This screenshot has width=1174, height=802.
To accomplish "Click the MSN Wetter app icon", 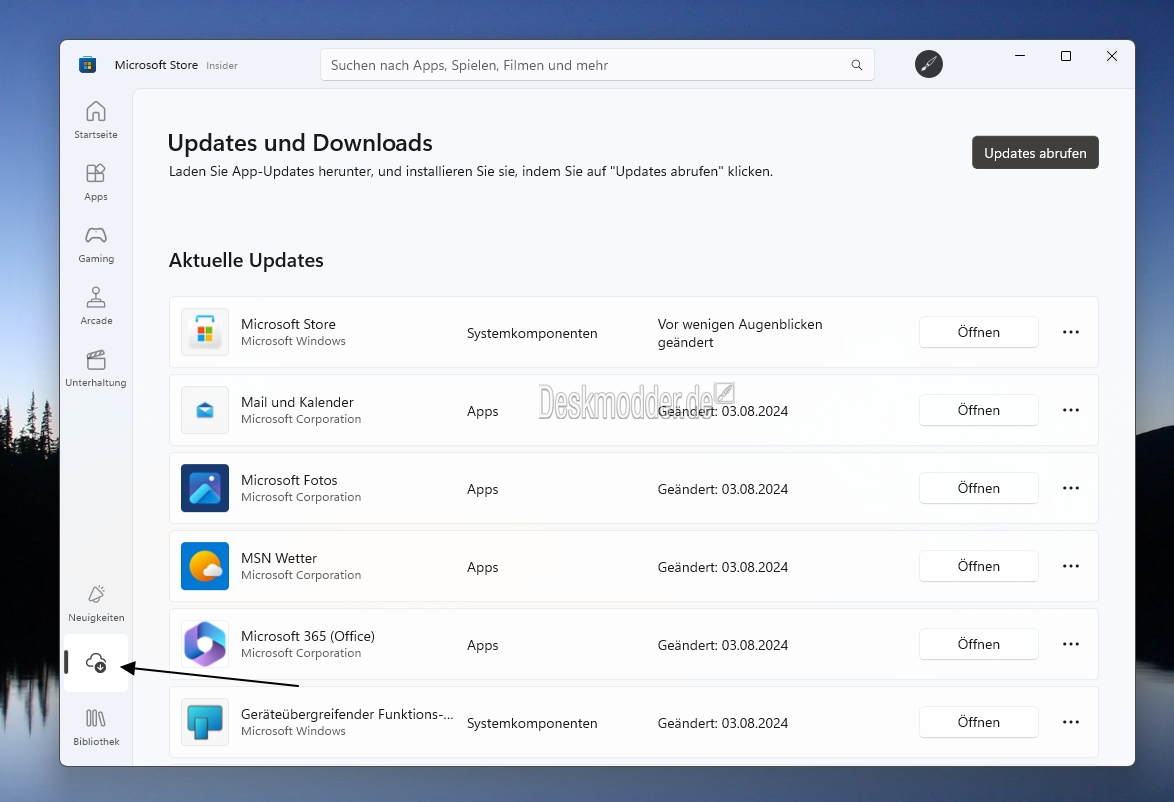I will pyautogui.click(x=205, y=566).
